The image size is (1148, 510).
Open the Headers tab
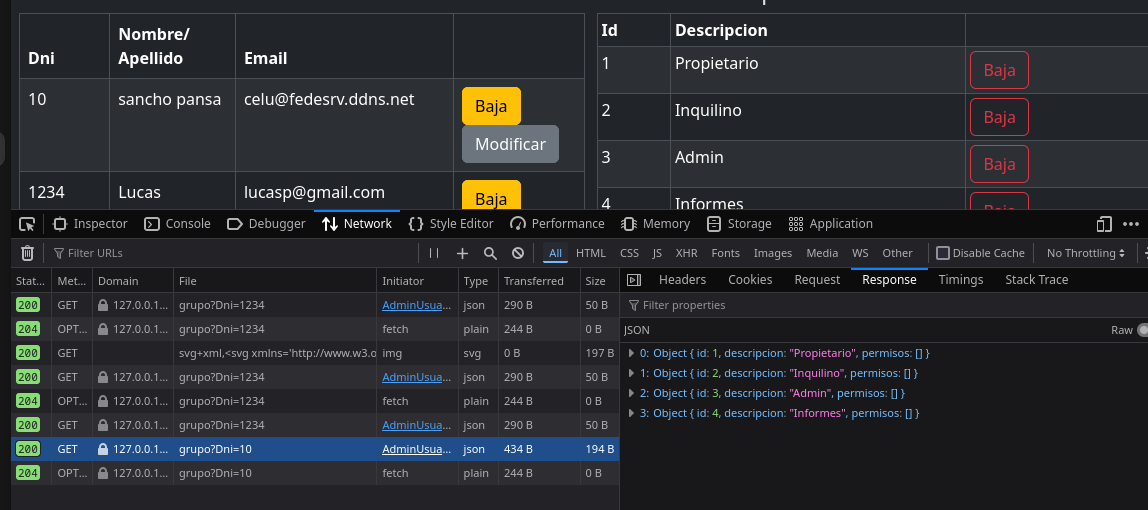pos(682,280)
